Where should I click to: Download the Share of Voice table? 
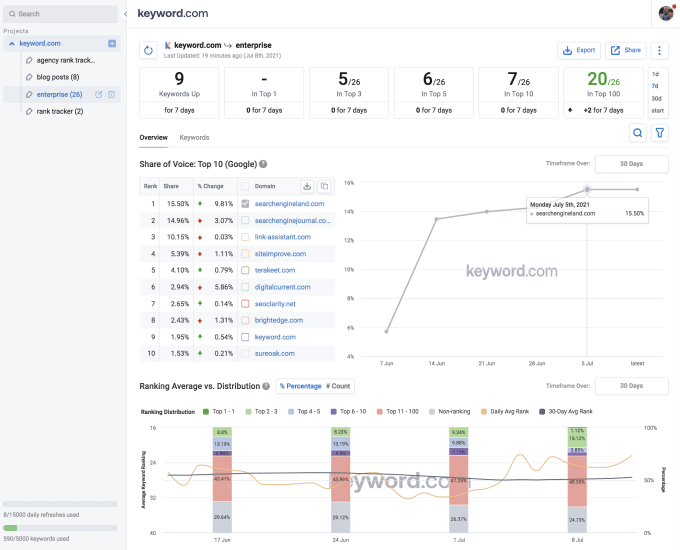click(x=308, y=186)
